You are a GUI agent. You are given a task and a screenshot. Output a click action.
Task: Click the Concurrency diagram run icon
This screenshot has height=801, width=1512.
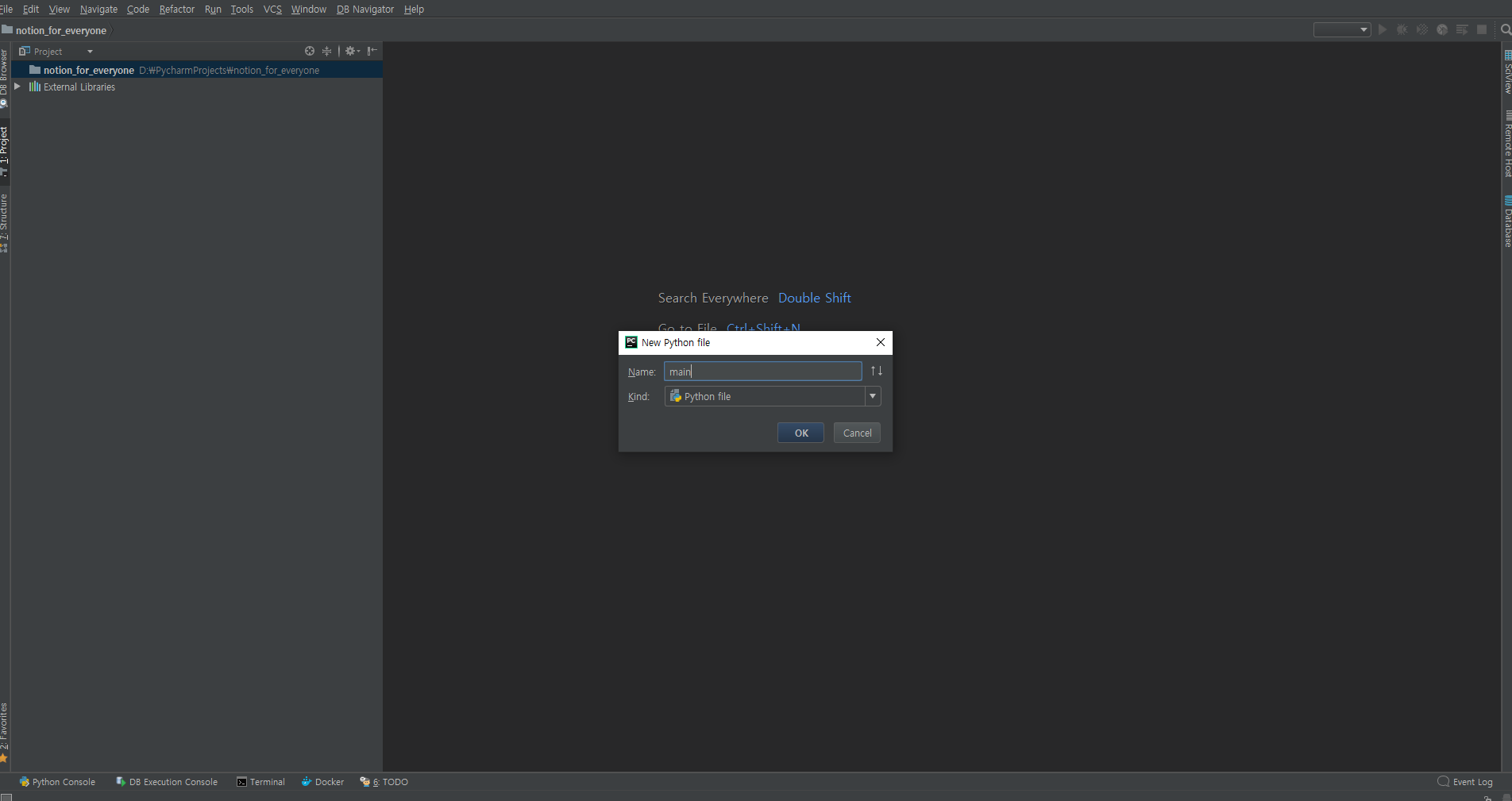(1462, 29)
